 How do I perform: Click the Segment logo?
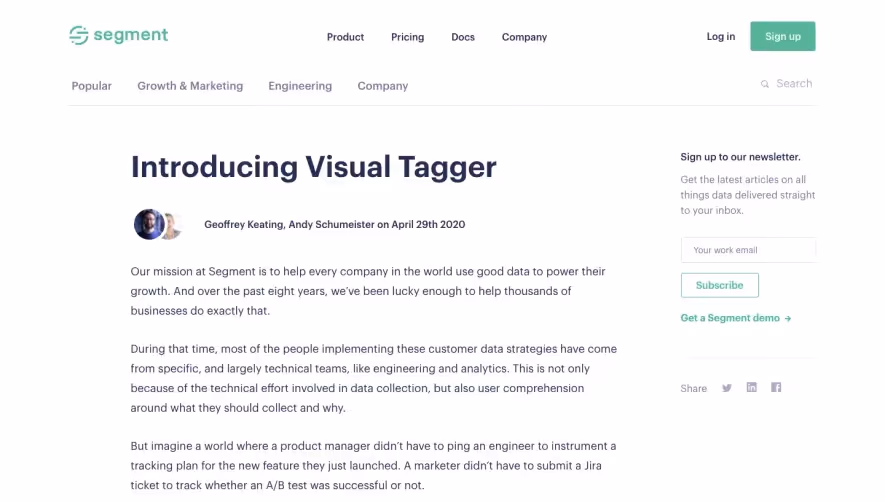119,35
